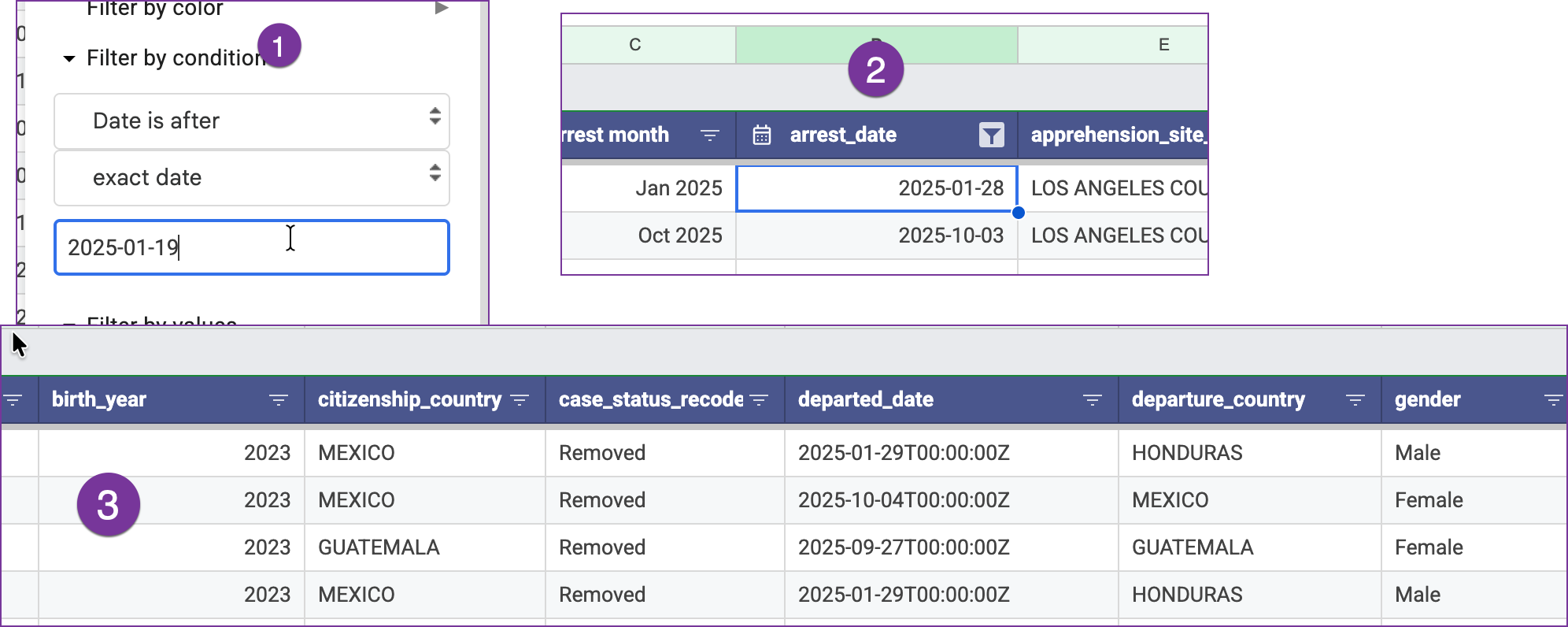1568x627 pixels.
Task: Open filter icon on departure_country column
Action: (x=1355, y=400)
